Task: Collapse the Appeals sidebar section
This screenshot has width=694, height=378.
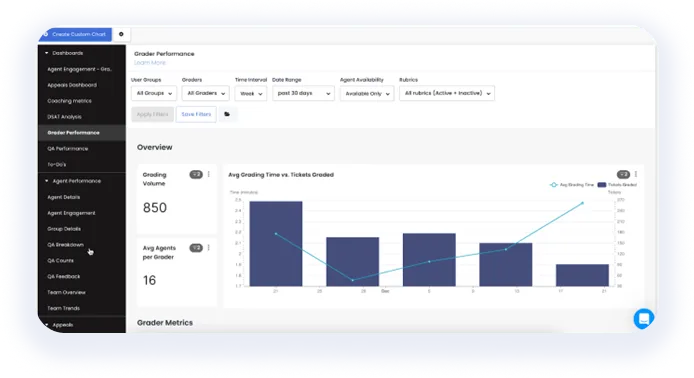Action: tap(59, 325)
